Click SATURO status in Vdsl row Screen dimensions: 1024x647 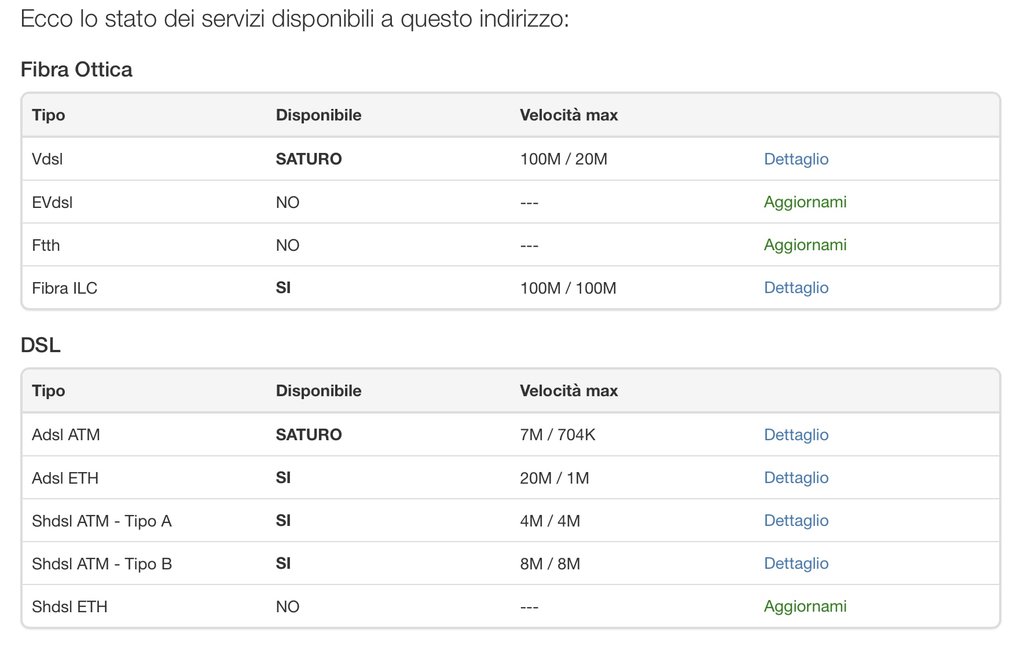[x=308, y=159]
